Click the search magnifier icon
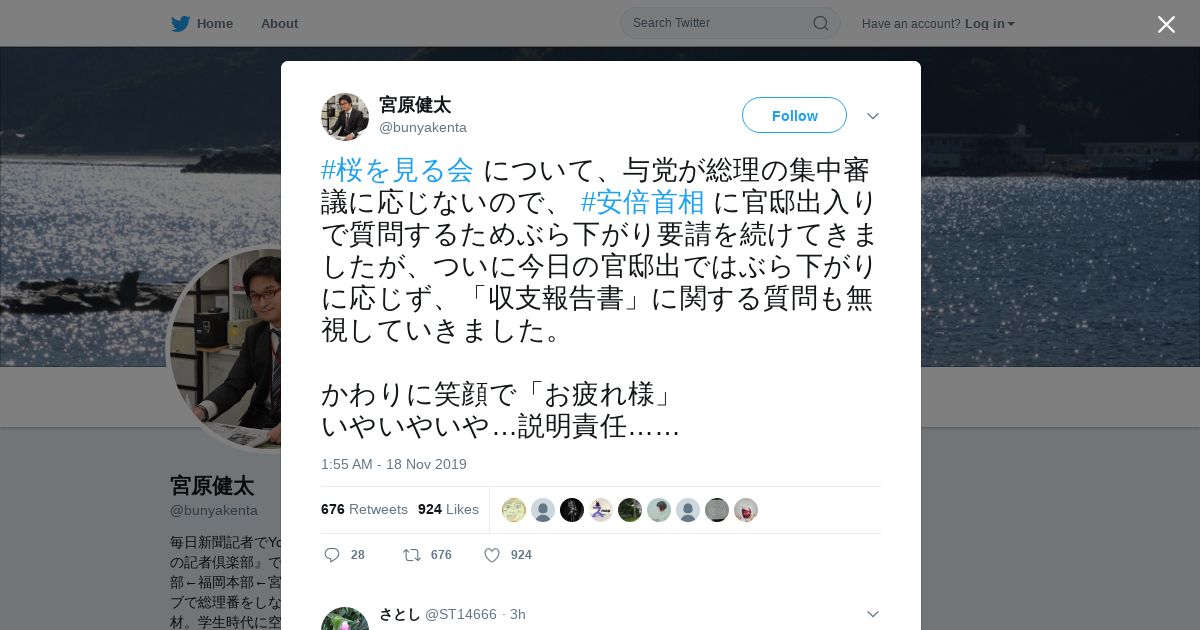 [x=820, y=23]
